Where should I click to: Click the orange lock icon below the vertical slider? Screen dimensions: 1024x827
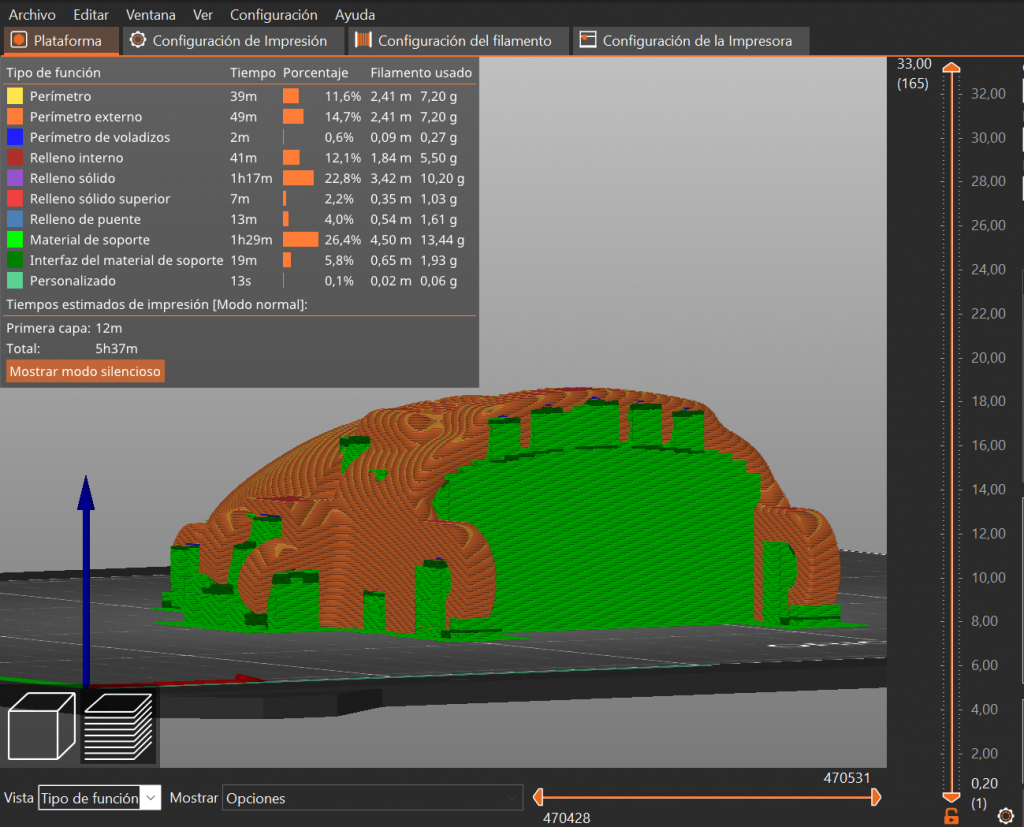[x=951, y=817]
